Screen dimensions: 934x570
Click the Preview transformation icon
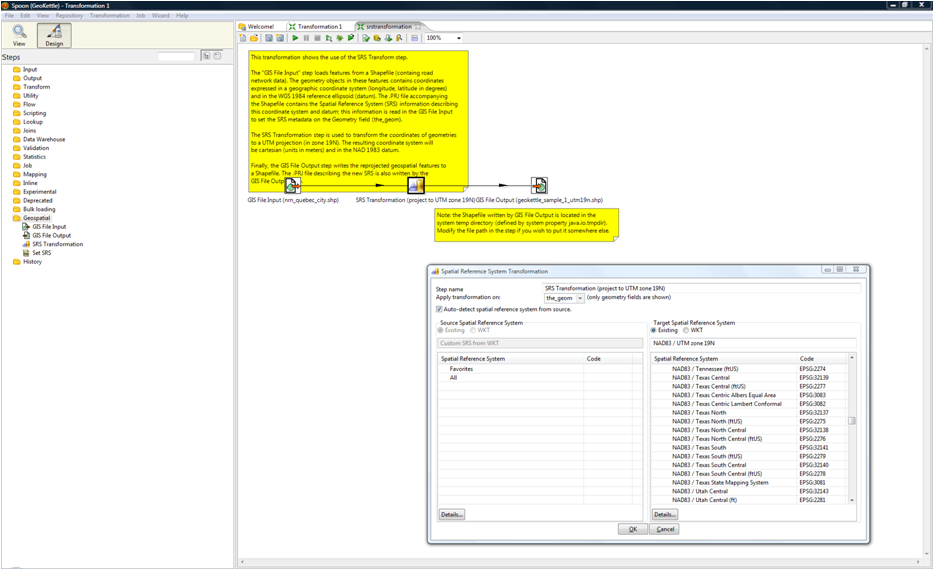click(x=329, y=38)
